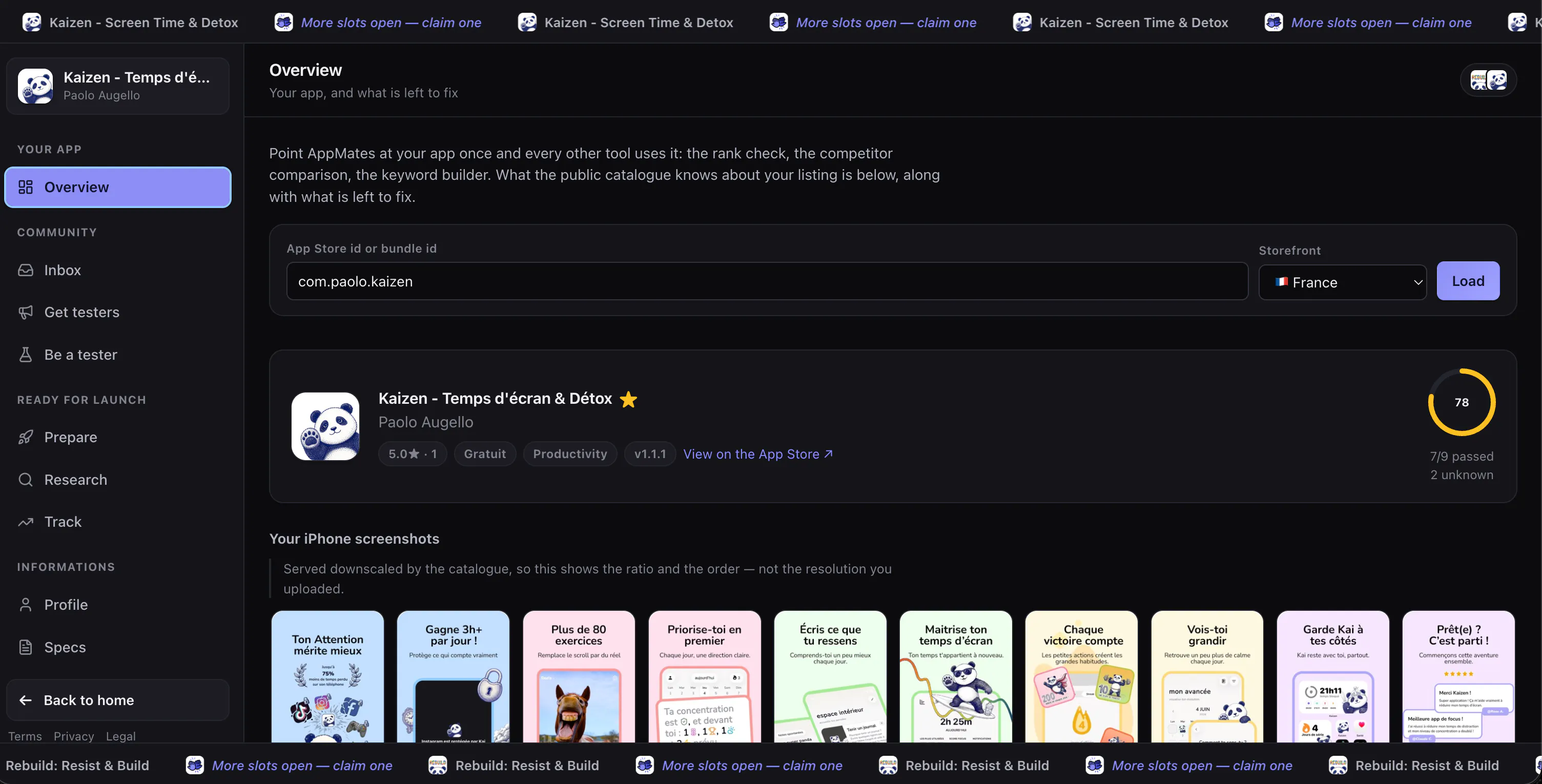Open 'Priorise-toi en premier' screenshot
This screenshot has width=1542, height=784.
tap(705, 677)
